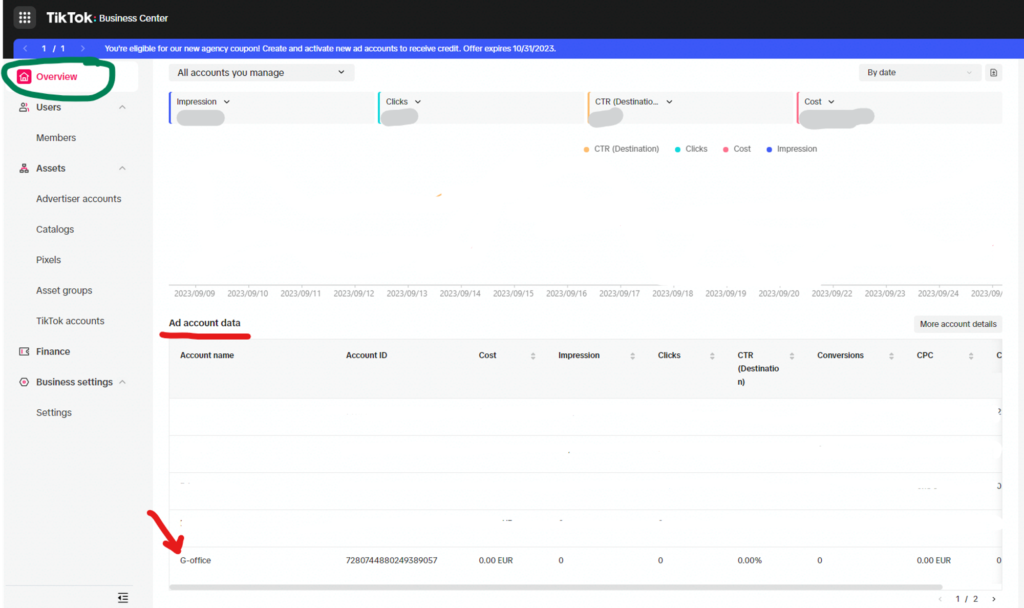Click the Users section label

coord(48,107)
